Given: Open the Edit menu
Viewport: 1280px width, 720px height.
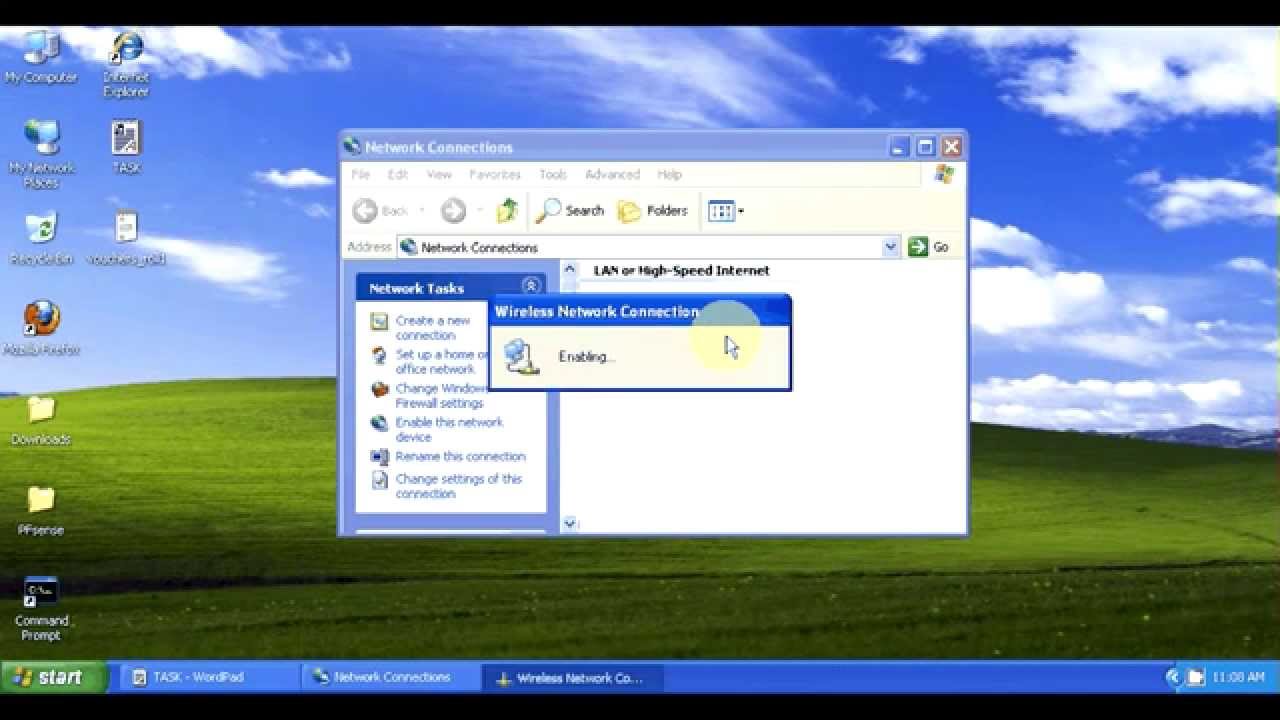Looking at the screenshot, I should (398, 174).
